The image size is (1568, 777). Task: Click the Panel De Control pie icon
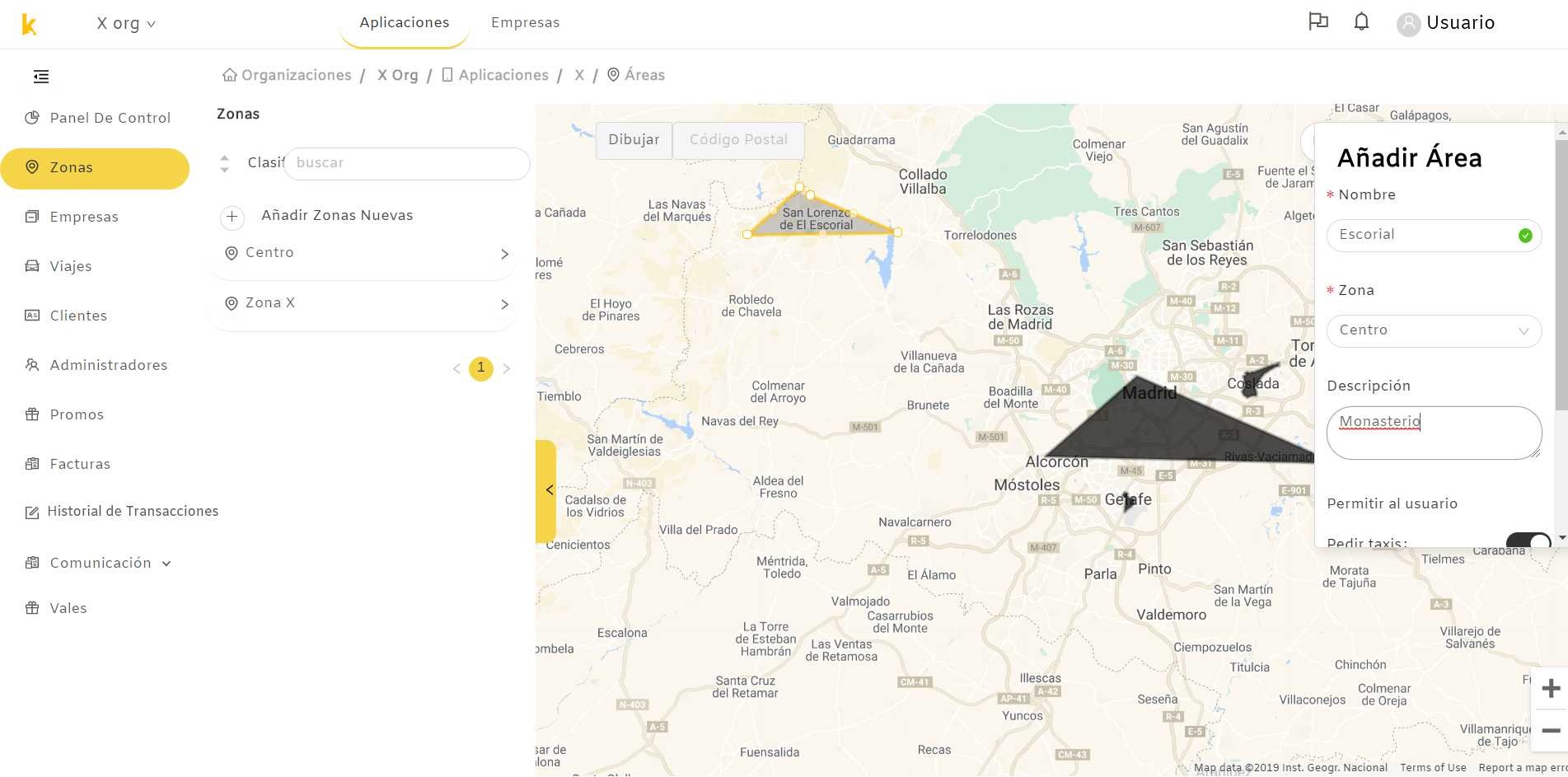click(32, 118)
